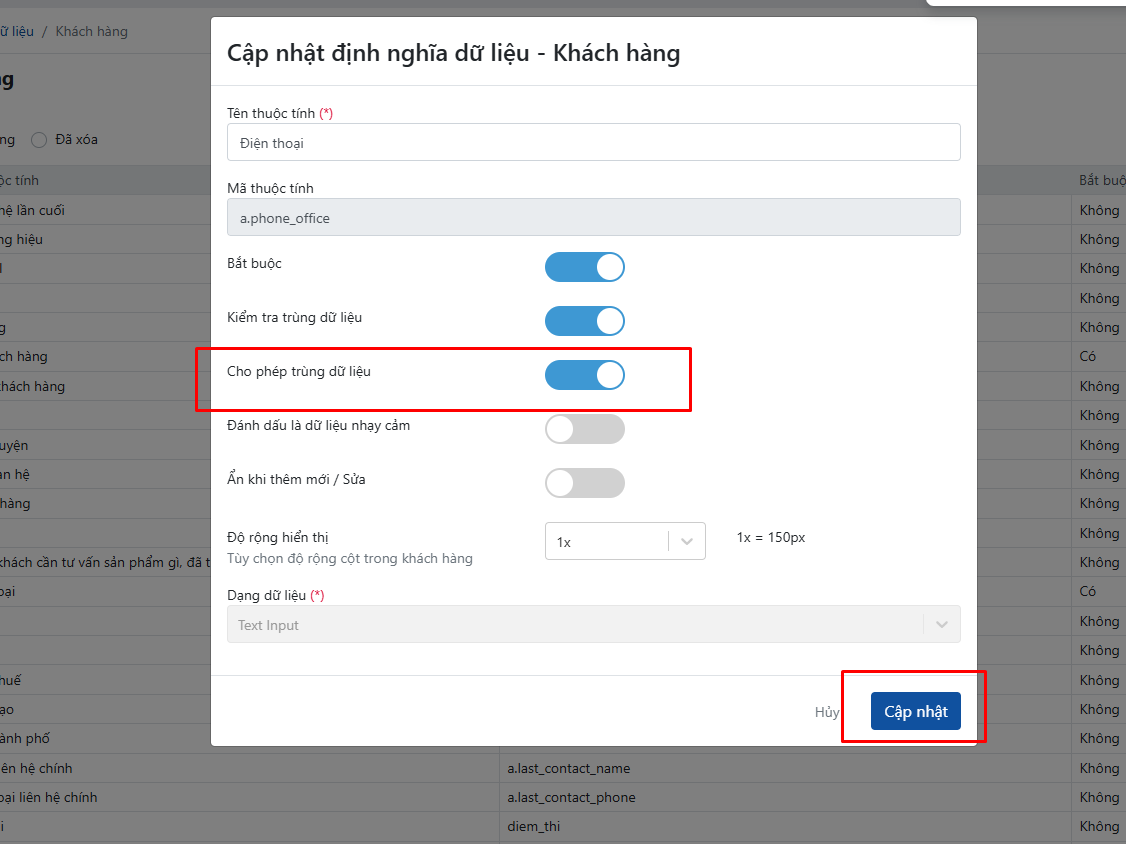Screen dimensions: 1126x844
Task: Disable Kiểm tra trùng dữ liệu switch
Action: (584, 321)
